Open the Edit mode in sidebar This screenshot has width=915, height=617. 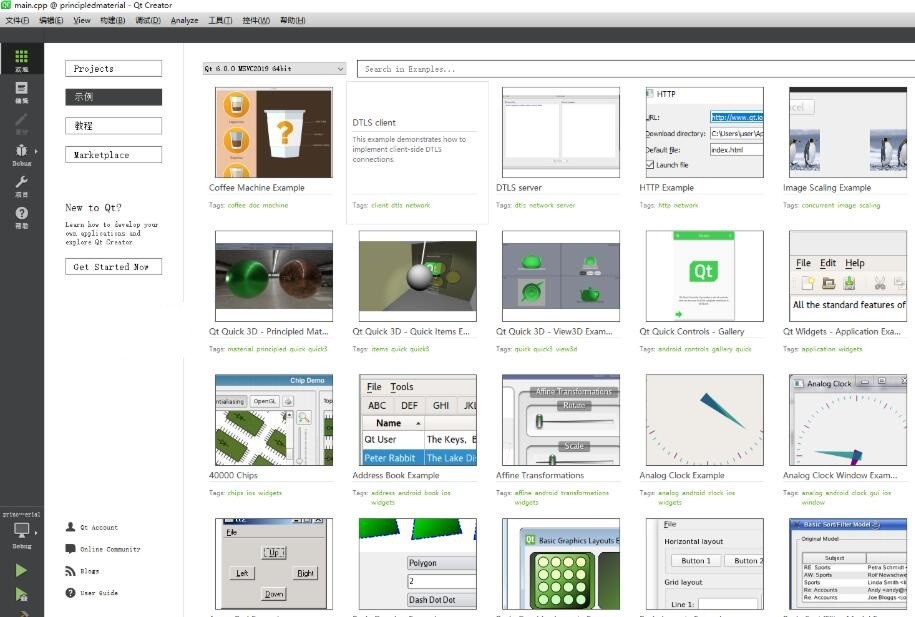click(22, 91)
